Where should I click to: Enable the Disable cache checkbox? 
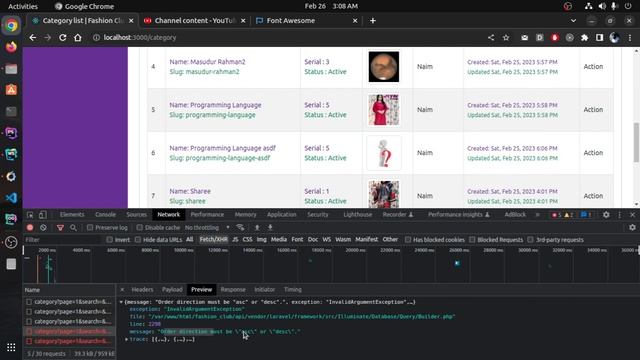click(x=140, y=228)
